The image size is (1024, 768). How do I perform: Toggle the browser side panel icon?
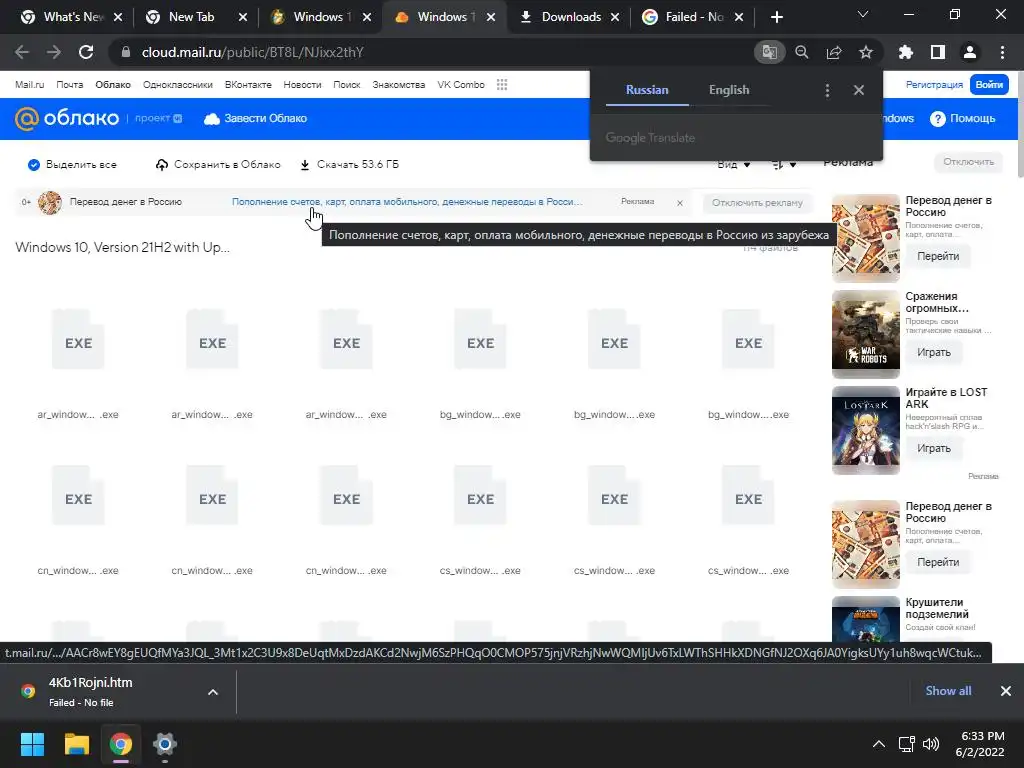point(938,52)
